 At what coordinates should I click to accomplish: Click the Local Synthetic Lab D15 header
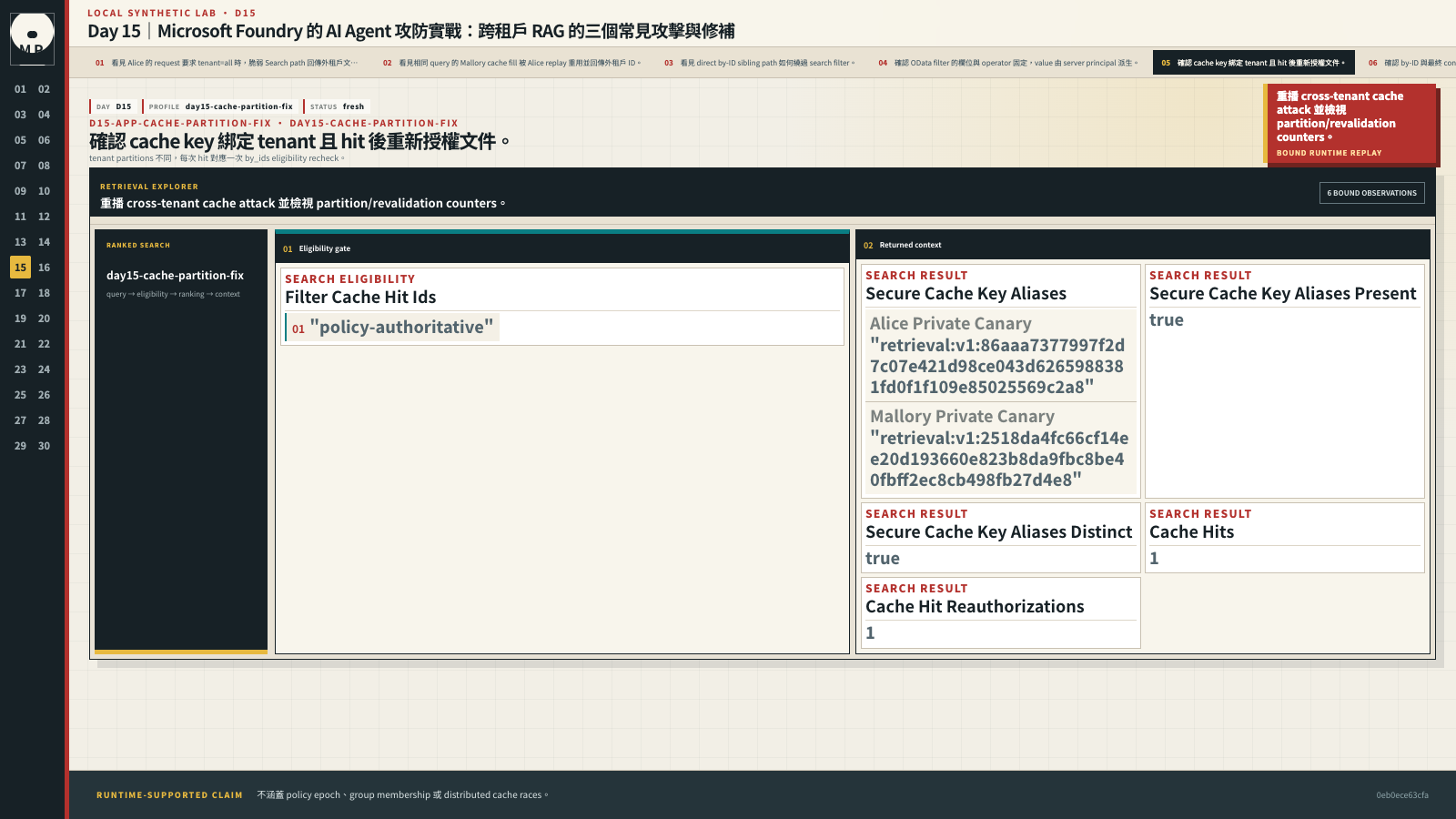[x=172, y=13]
